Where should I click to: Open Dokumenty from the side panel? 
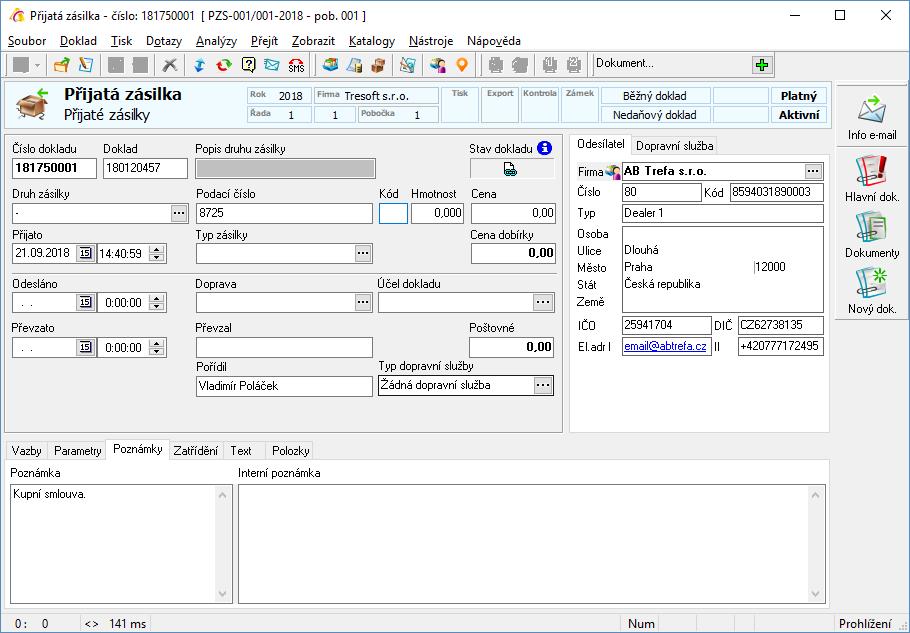872,234
